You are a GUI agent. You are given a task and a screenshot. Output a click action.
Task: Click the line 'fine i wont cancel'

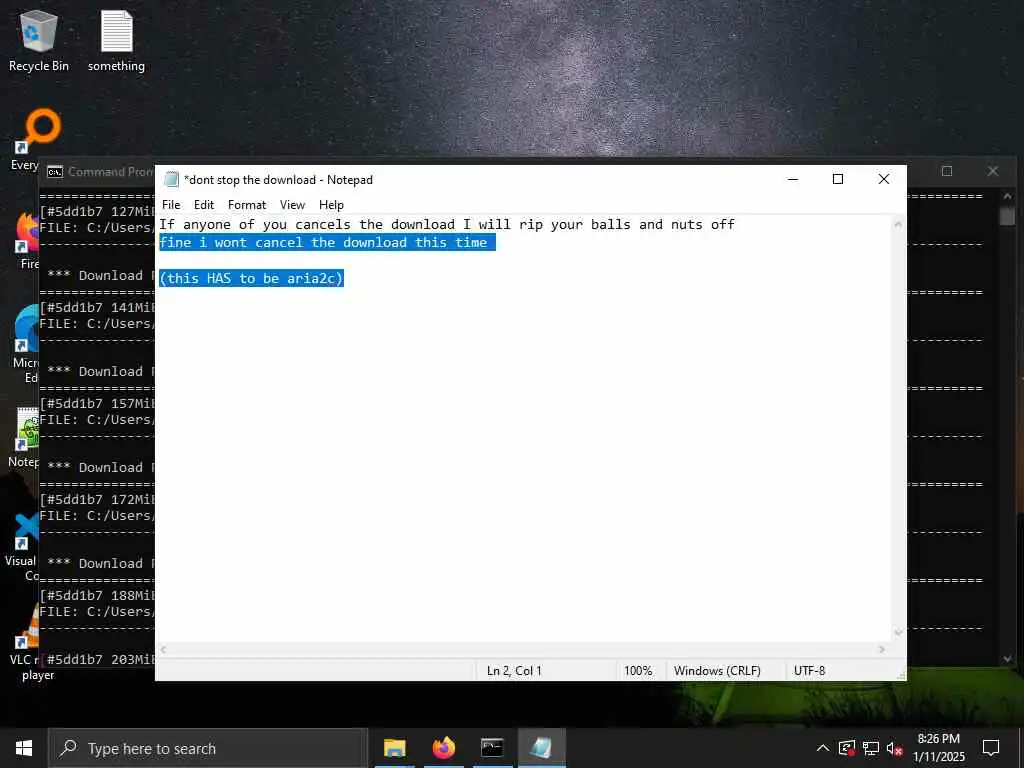[327, 242]
